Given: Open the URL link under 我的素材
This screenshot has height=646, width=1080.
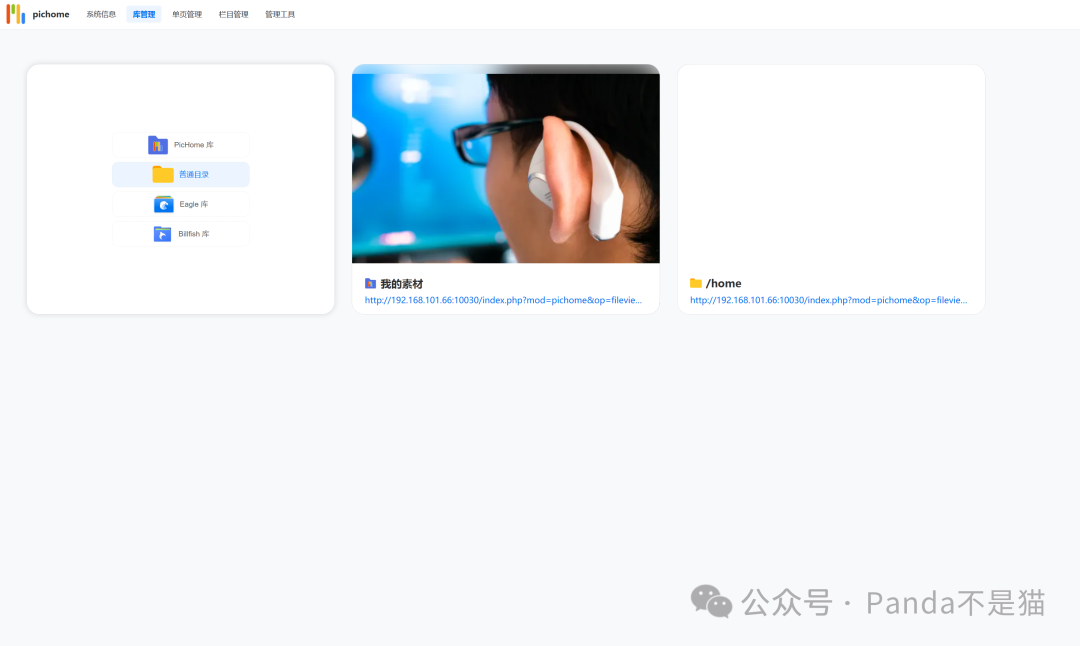Looking at the screenshot, I should (503, 300).
